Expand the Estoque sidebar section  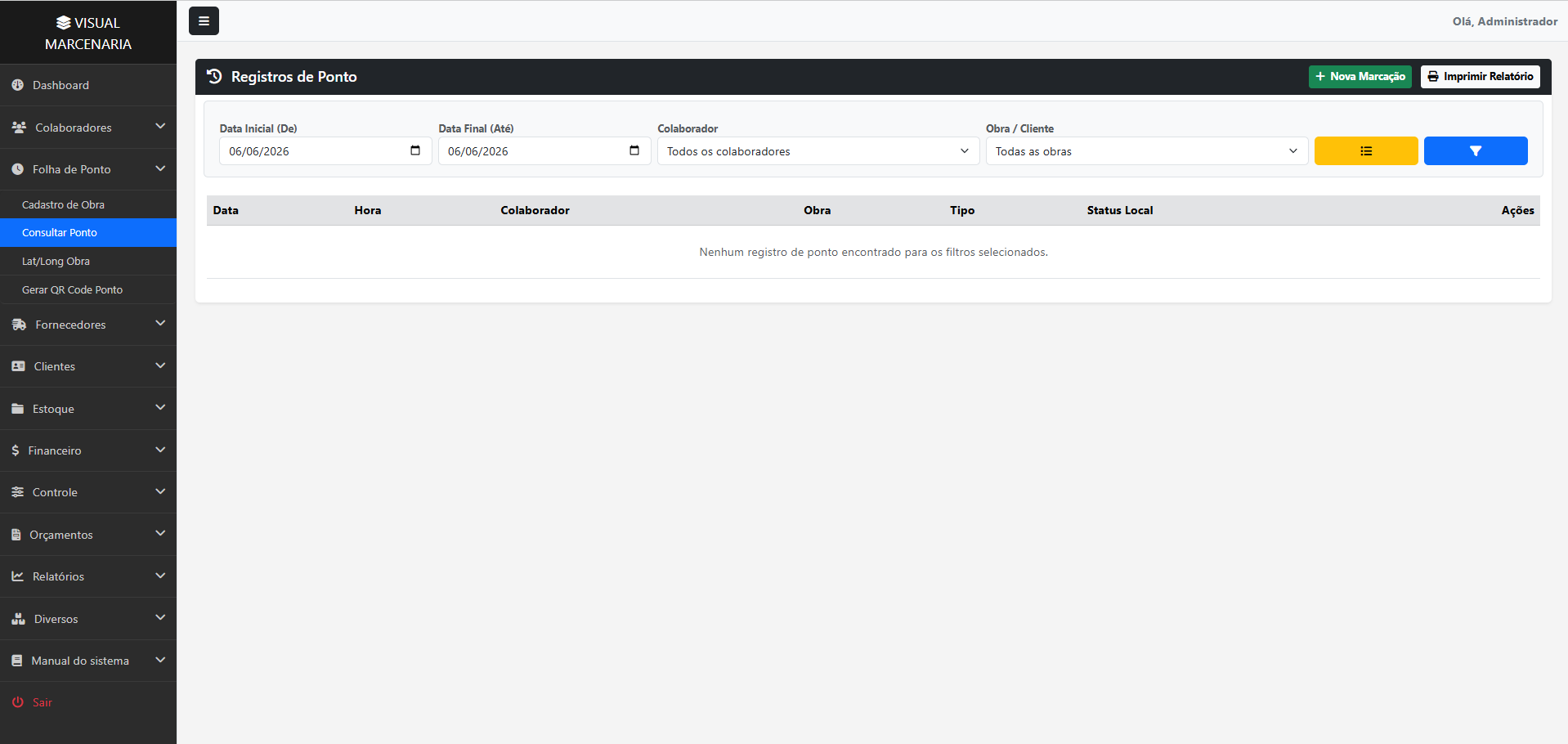click(x=88, y=409)
